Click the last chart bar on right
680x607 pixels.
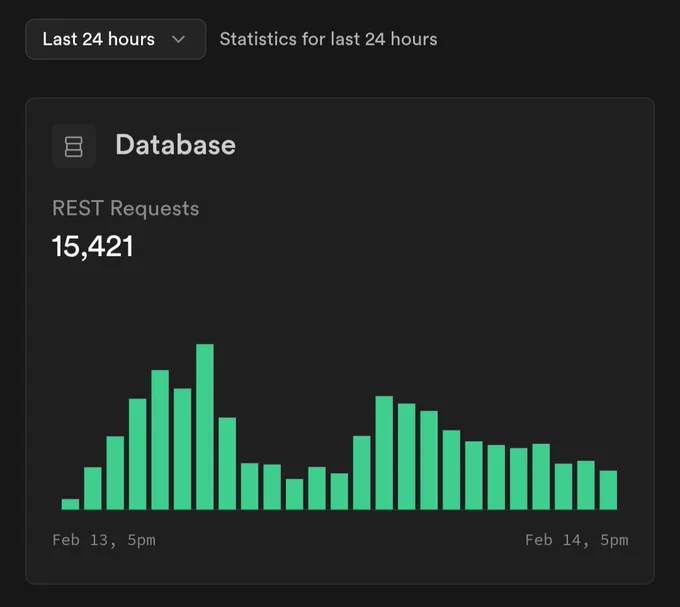point(608,490)
